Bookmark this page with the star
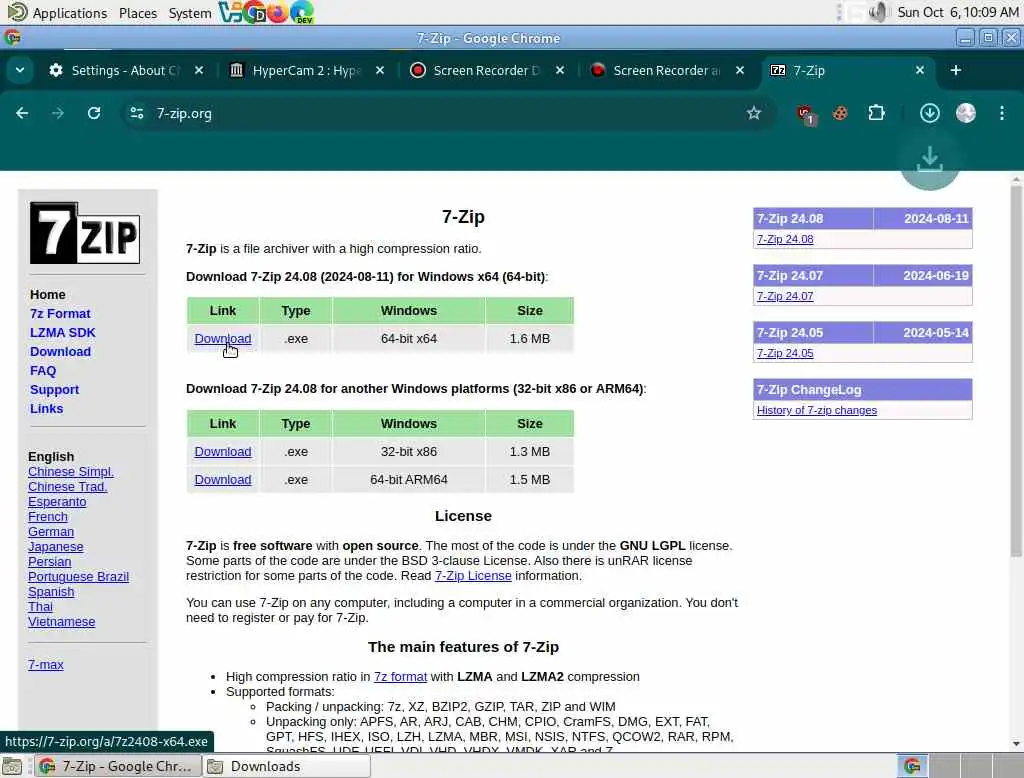The height and width of the screenshot is (778, 1024). point(754,113)
